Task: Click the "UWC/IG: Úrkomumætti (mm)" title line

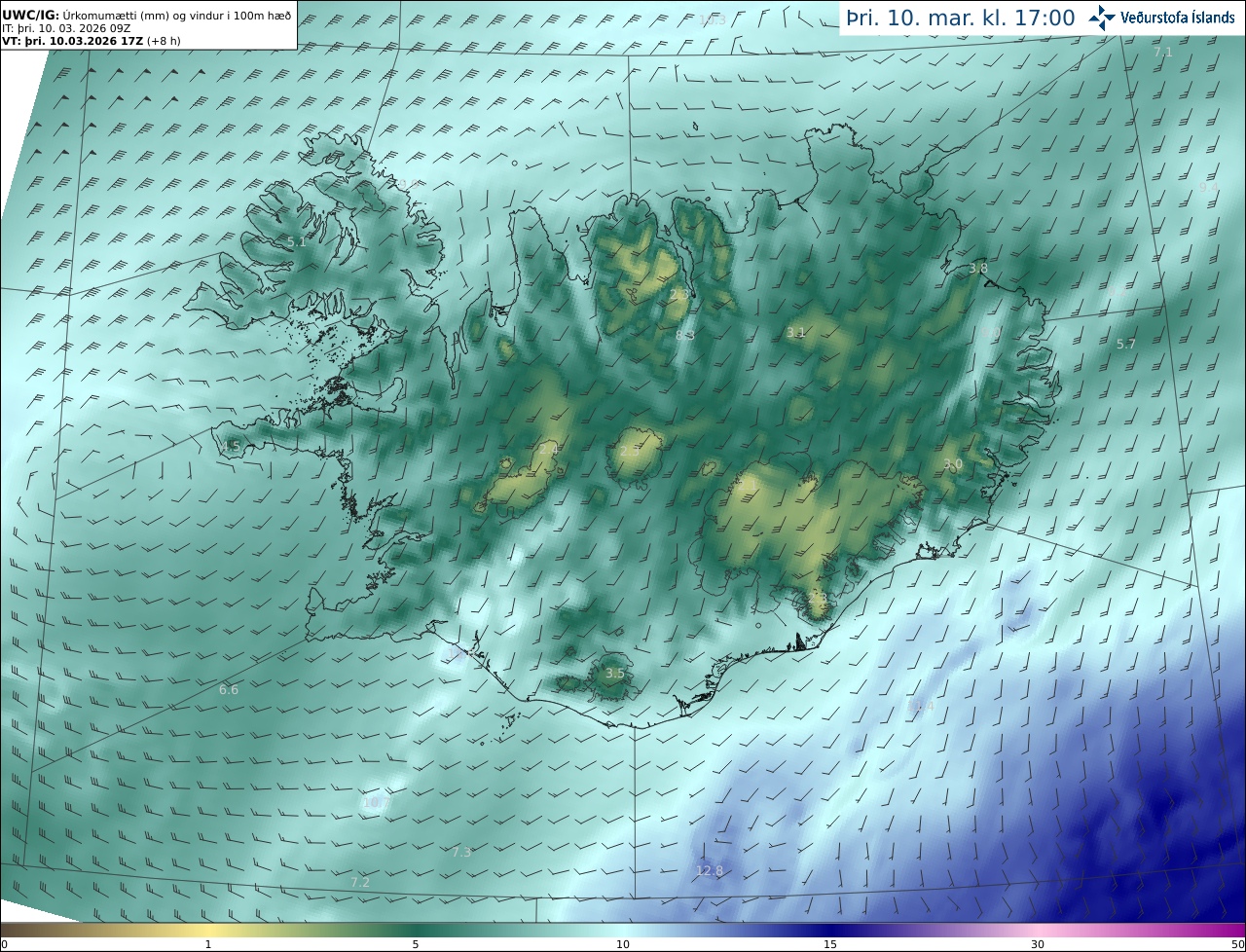Action: point(147,16)
